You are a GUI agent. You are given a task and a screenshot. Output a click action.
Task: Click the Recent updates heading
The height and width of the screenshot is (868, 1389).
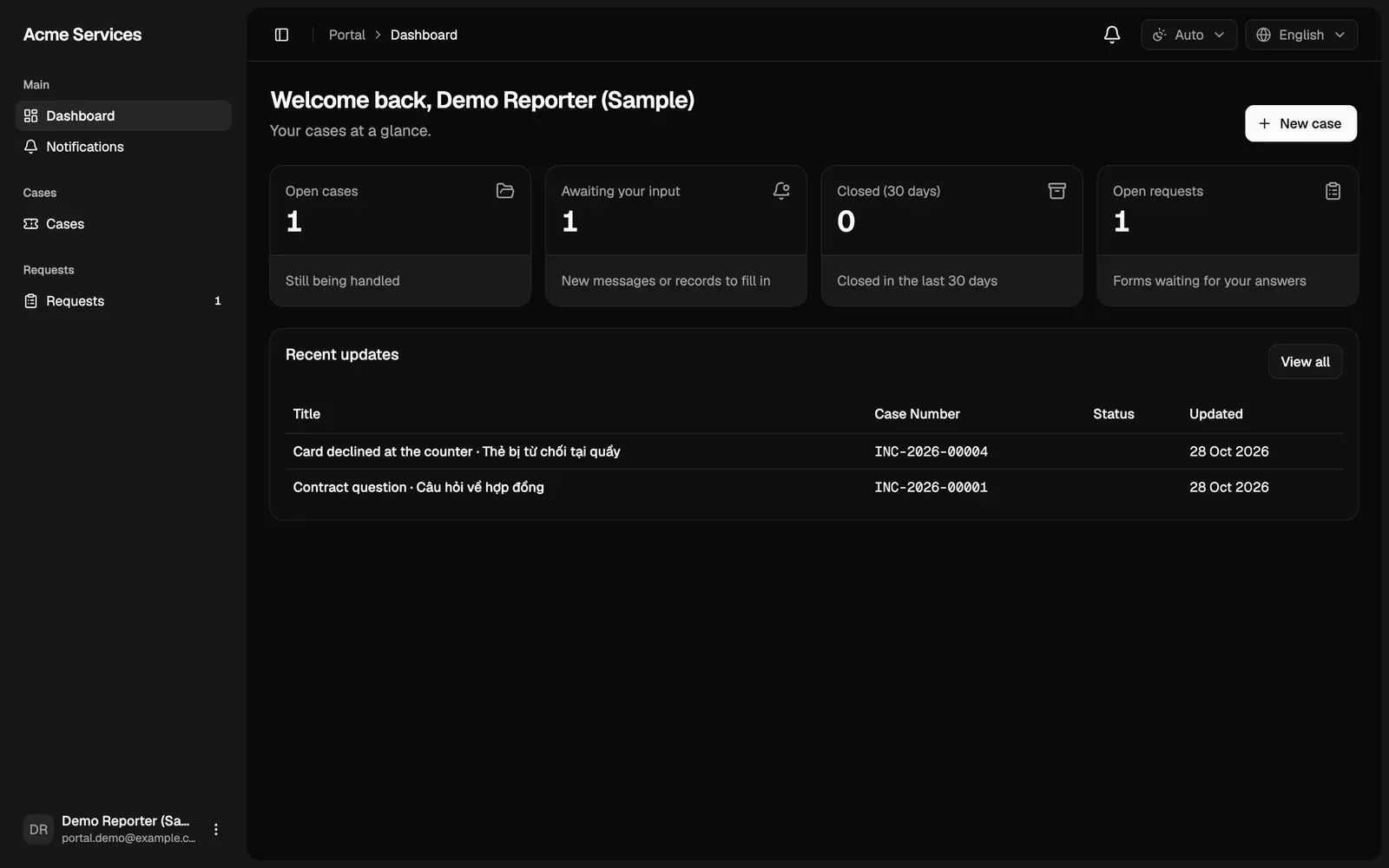[342, 354]
